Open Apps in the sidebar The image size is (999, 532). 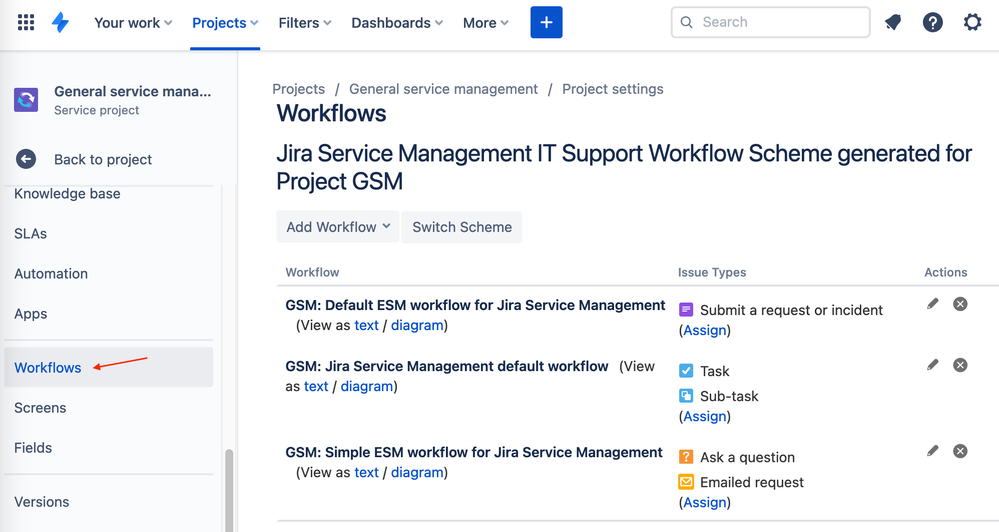click(31, 314)
